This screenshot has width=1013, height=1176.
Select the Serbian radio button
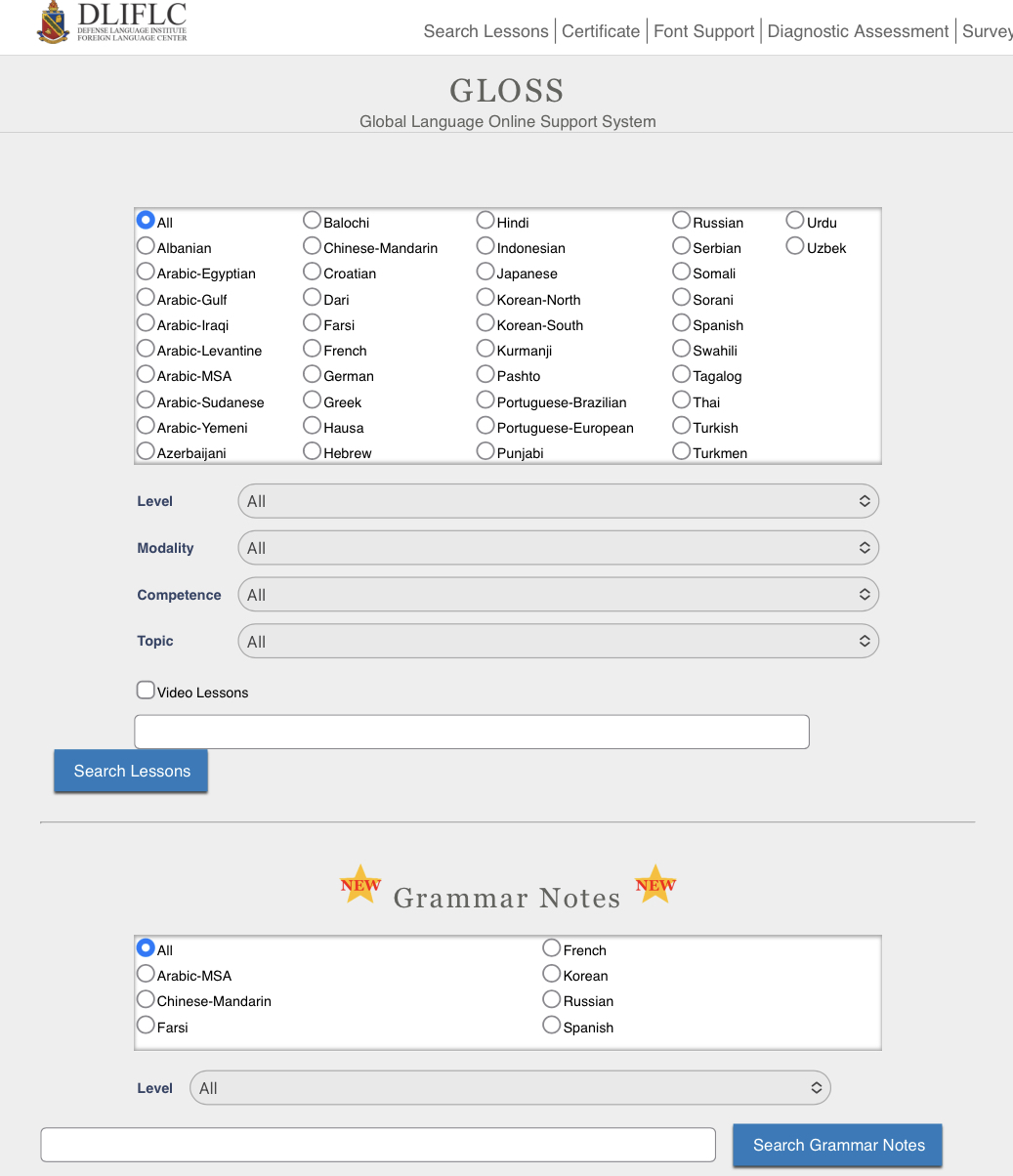pyautogui.click(x=682, y=246)
